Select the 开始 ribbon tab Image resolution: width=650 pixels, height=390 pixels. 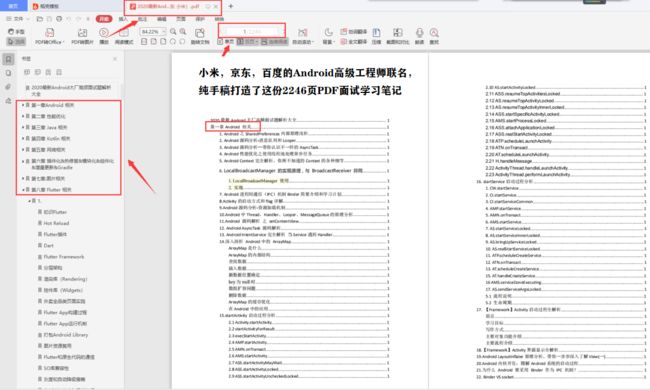point(104,19)
